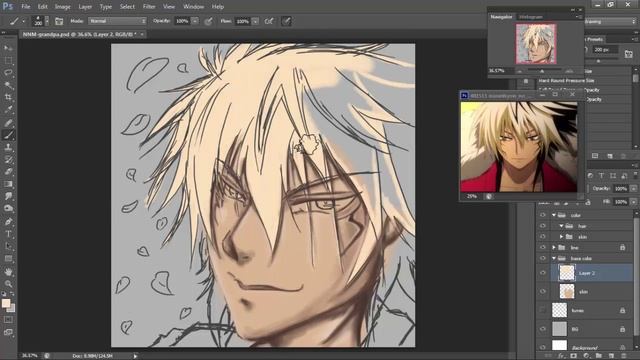Select the Brush tool in the toolbox
The height and width of the screenshot is (360, 640).
[8, 135]
